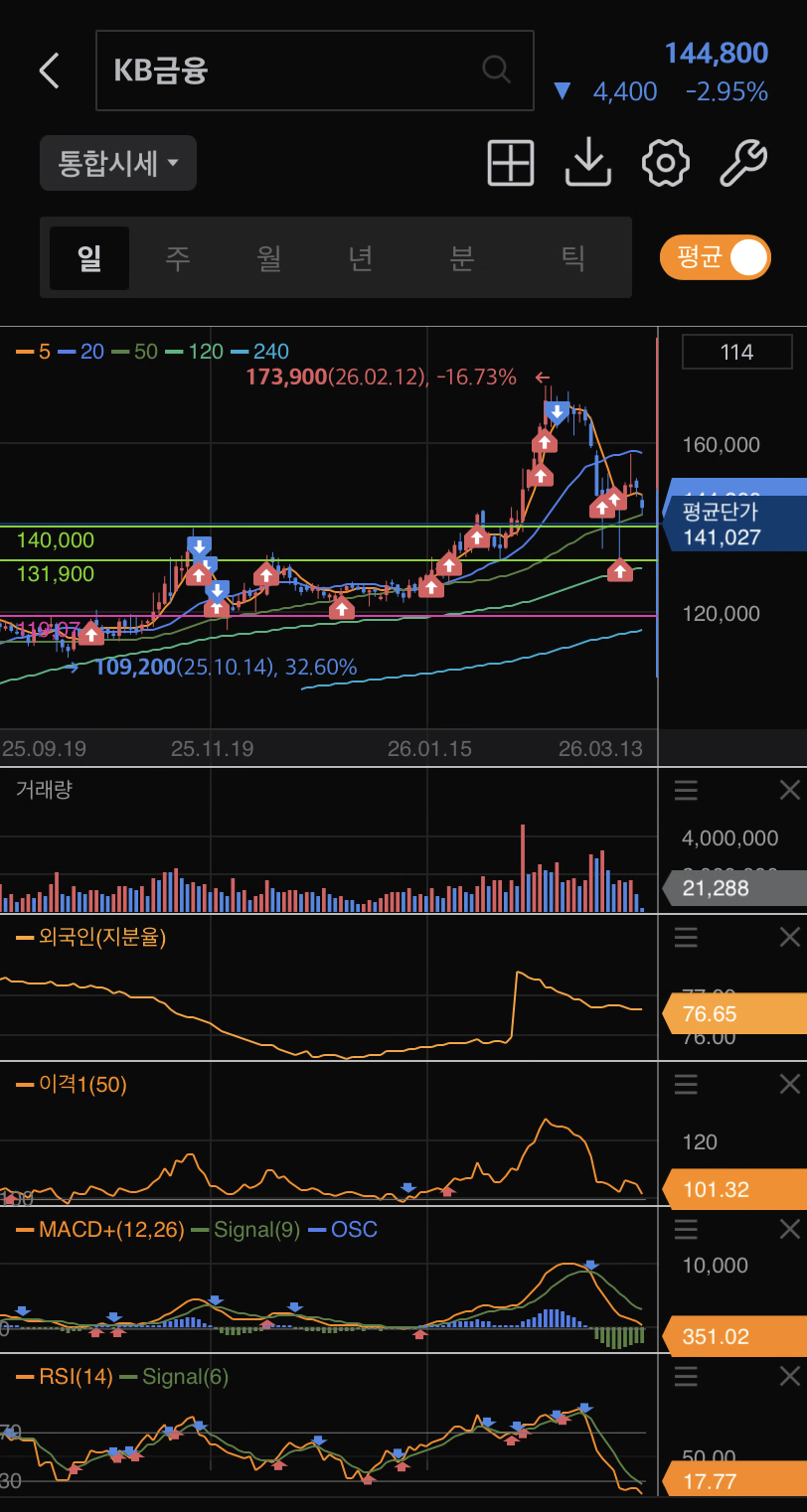The width and height of the screenshot is (807, 1512).
Task: Open the chart grid layout icon
Action: [511, 163]
